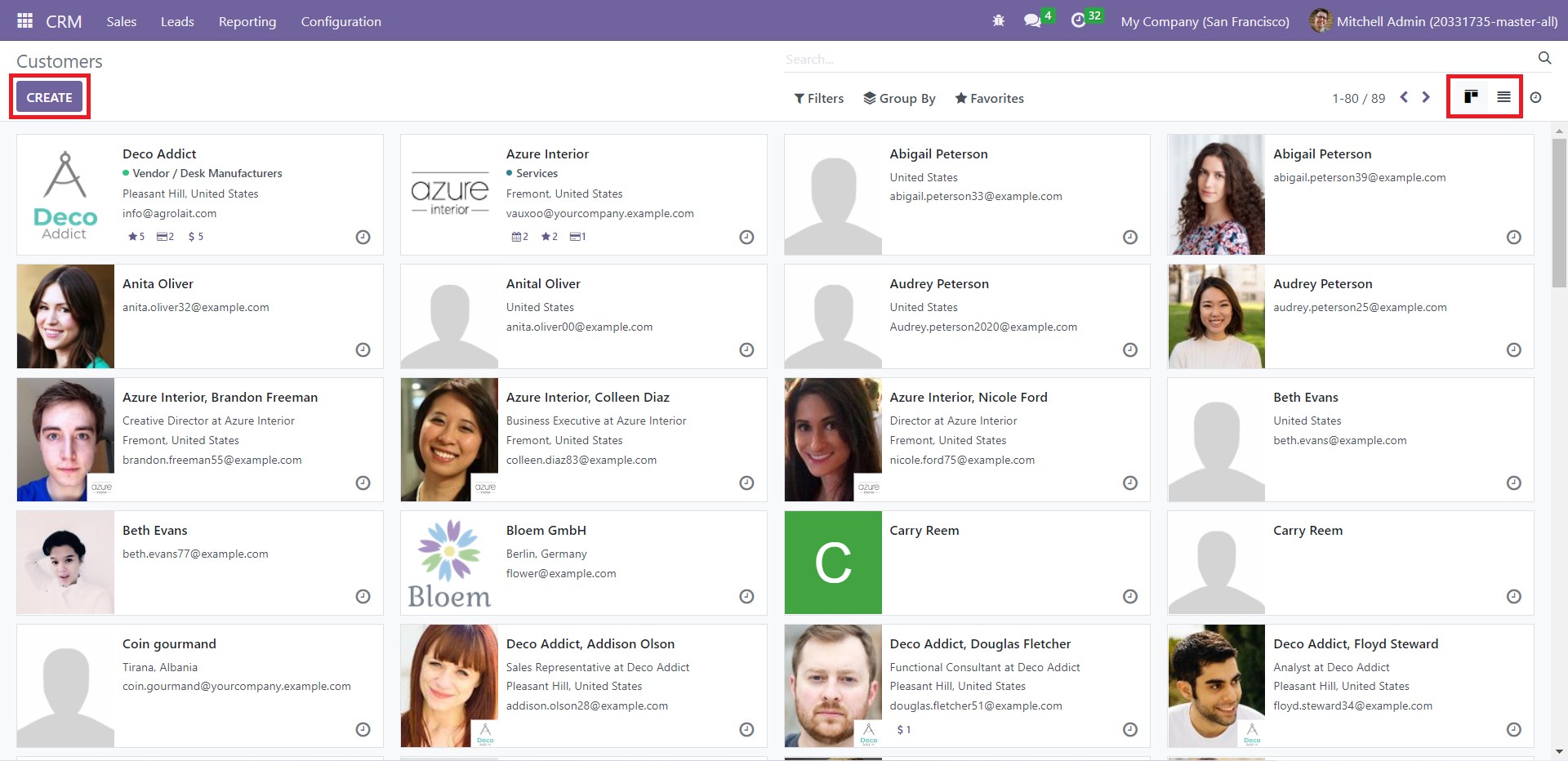
Task: Click Audrey Peterson's photo thumbnail
Action: [1217, 316]
